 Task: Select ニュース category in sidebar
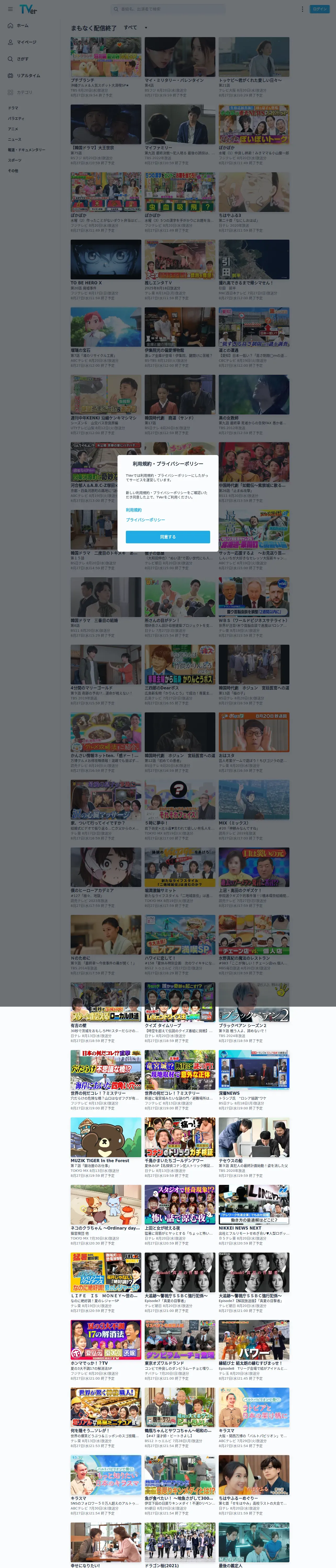pyautogui.click(x=14, y=139)
